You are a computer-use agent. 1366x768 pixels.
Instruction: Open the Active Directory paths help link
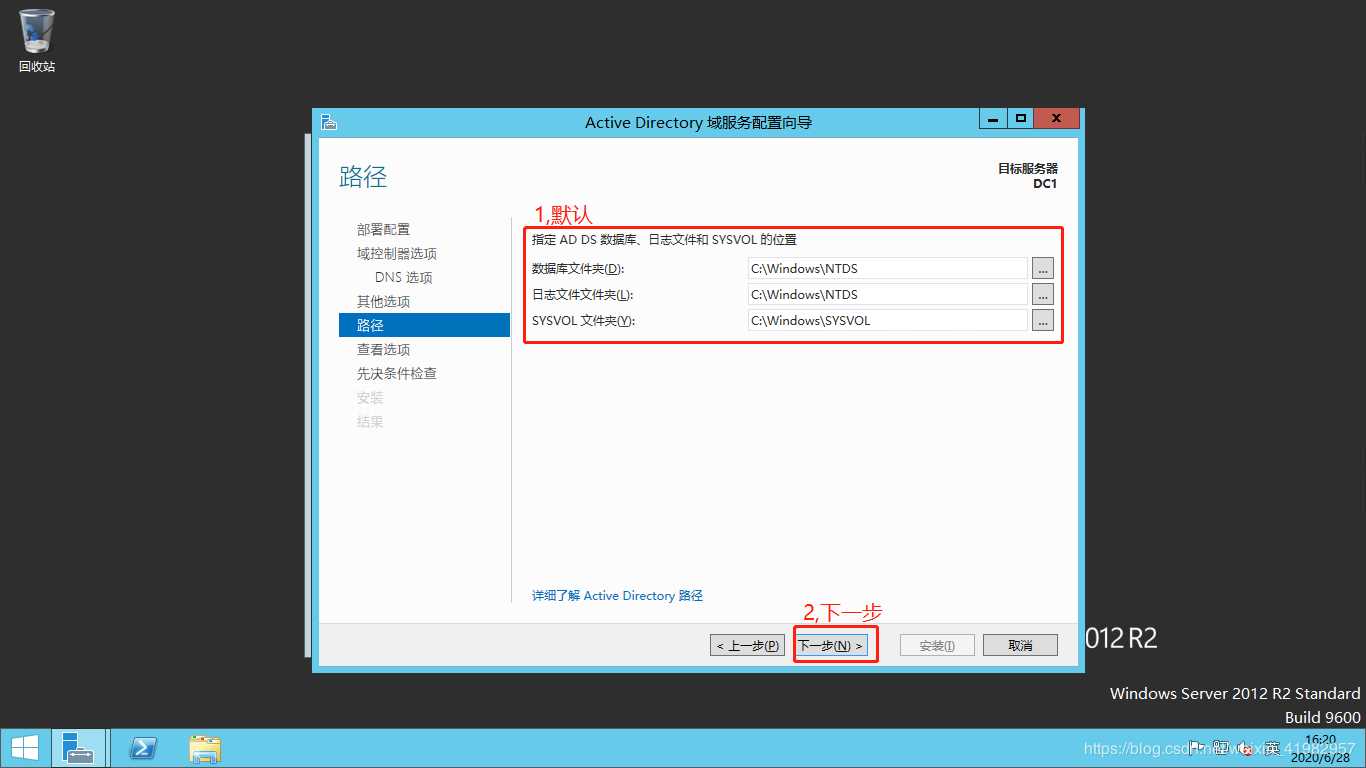[617, 595]
